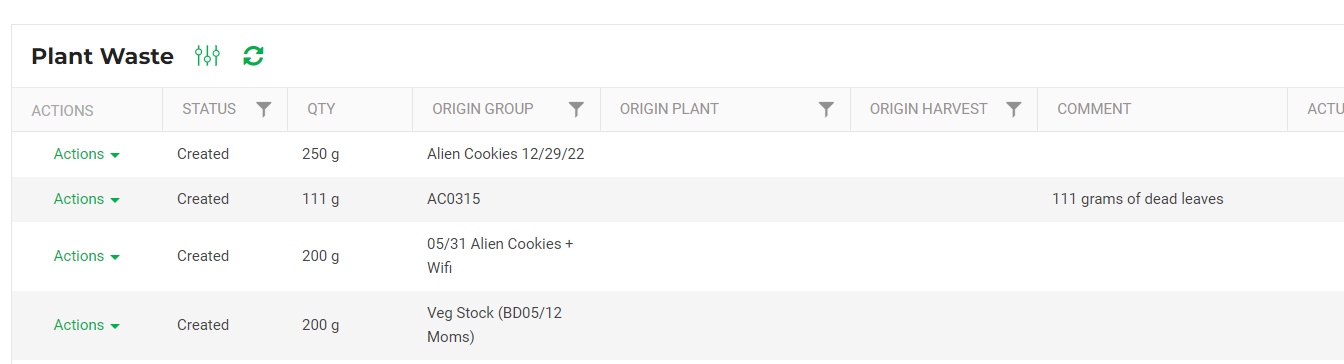Filter by the Status column
This screenshot has height=364, width=1344.
[264, 109]
